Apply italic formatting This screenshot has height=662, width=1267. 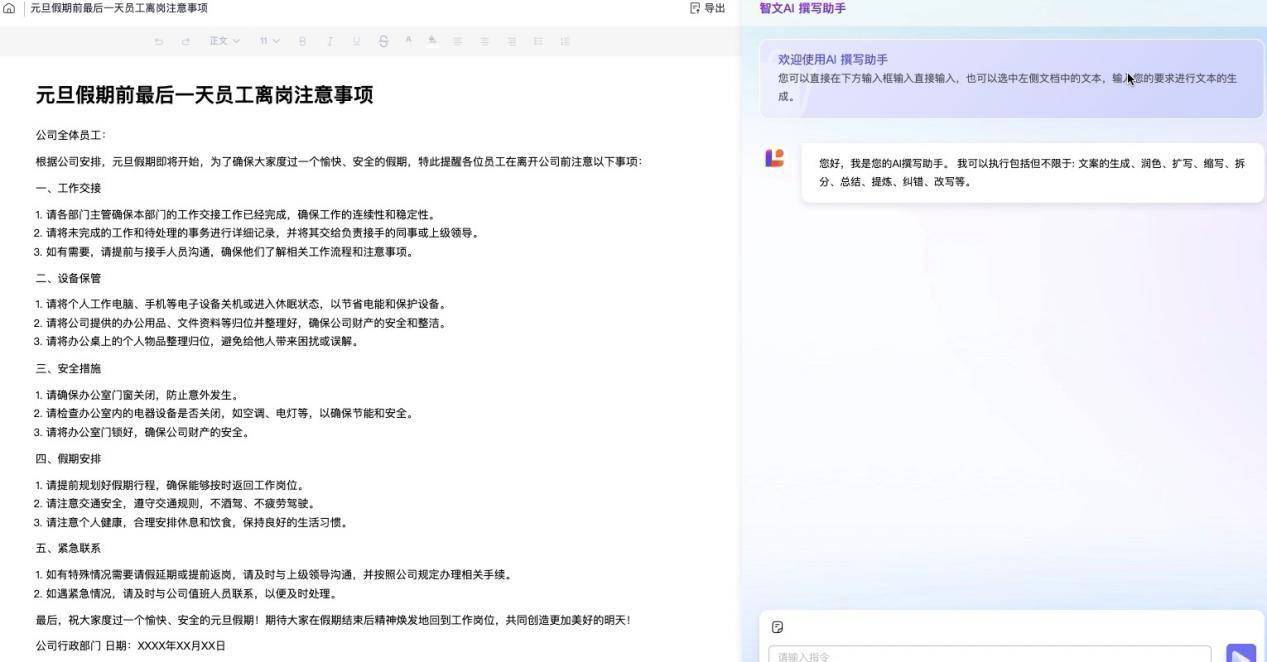point(330,41)
